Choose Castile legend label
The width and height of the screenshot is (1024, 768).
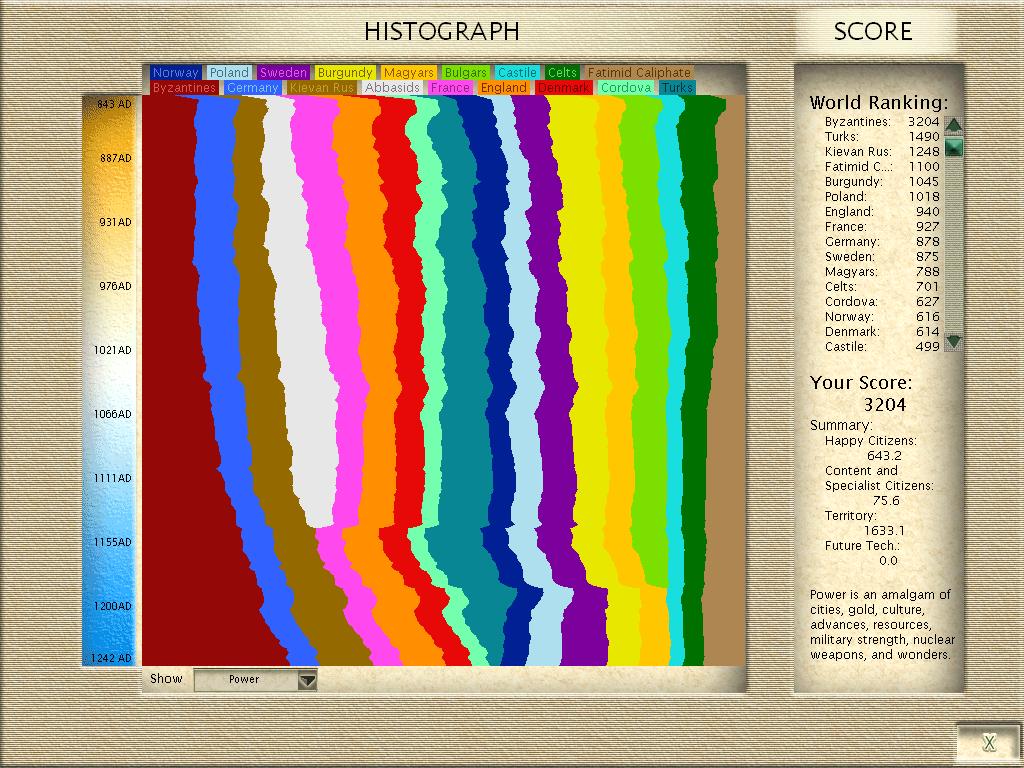tap(517, 72)
